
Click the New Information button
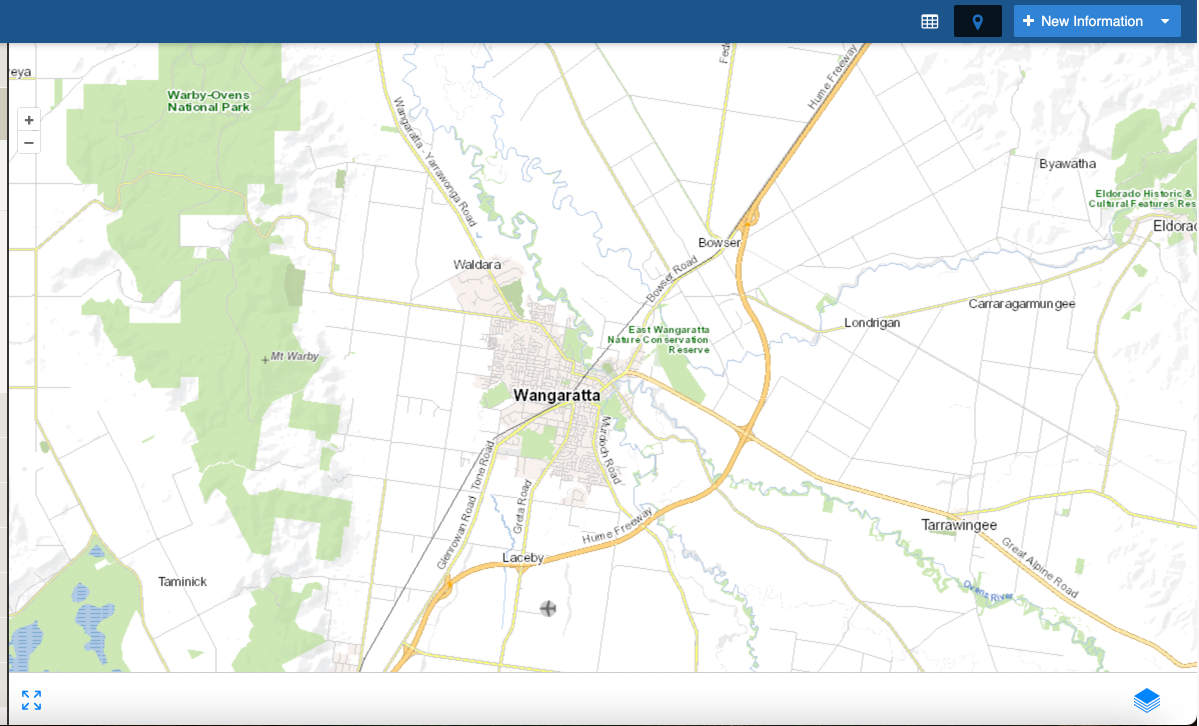[1082, 21]
